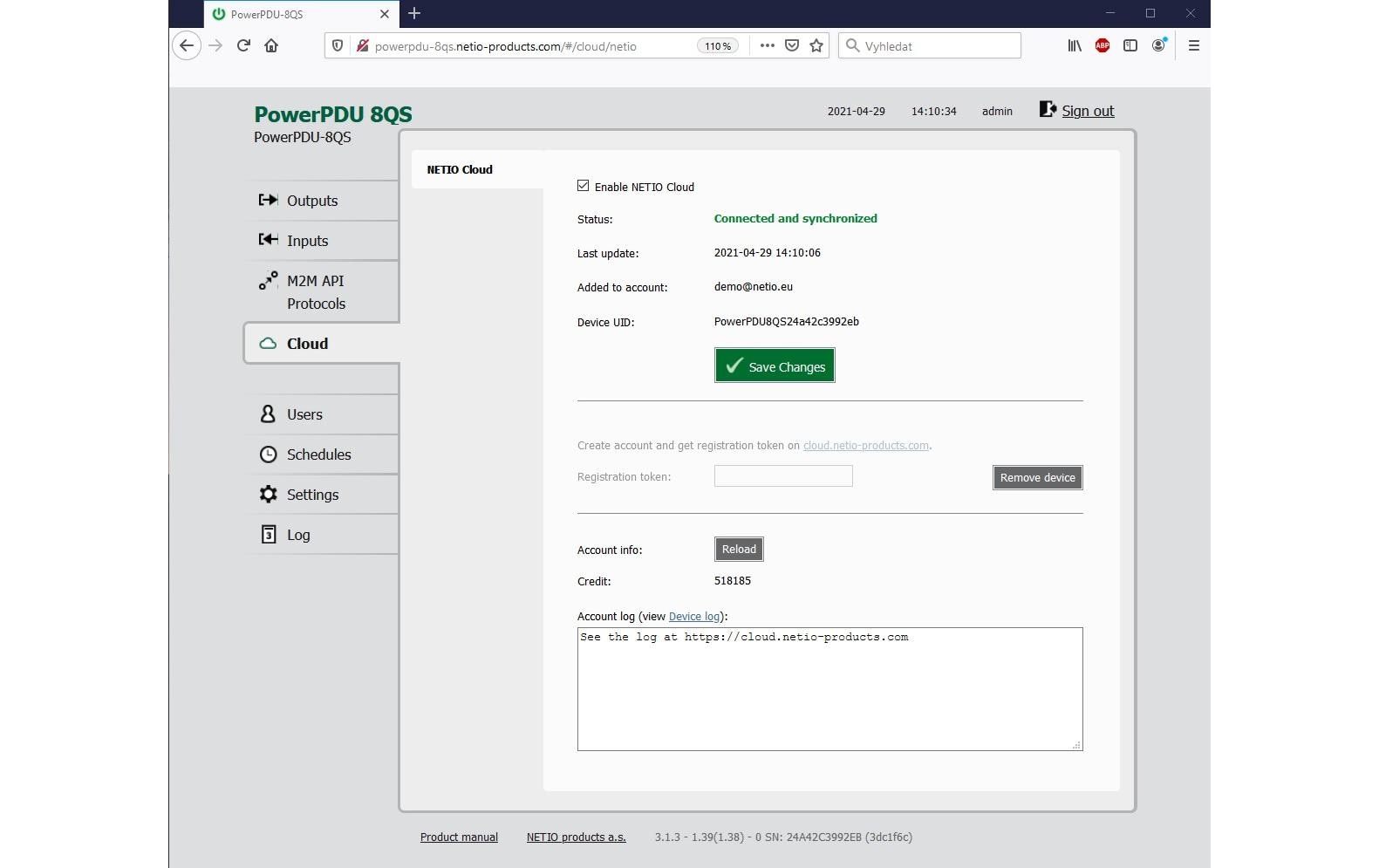Open the page actions three-dot menu
The image size is (1379, 868).
point(767,45)
